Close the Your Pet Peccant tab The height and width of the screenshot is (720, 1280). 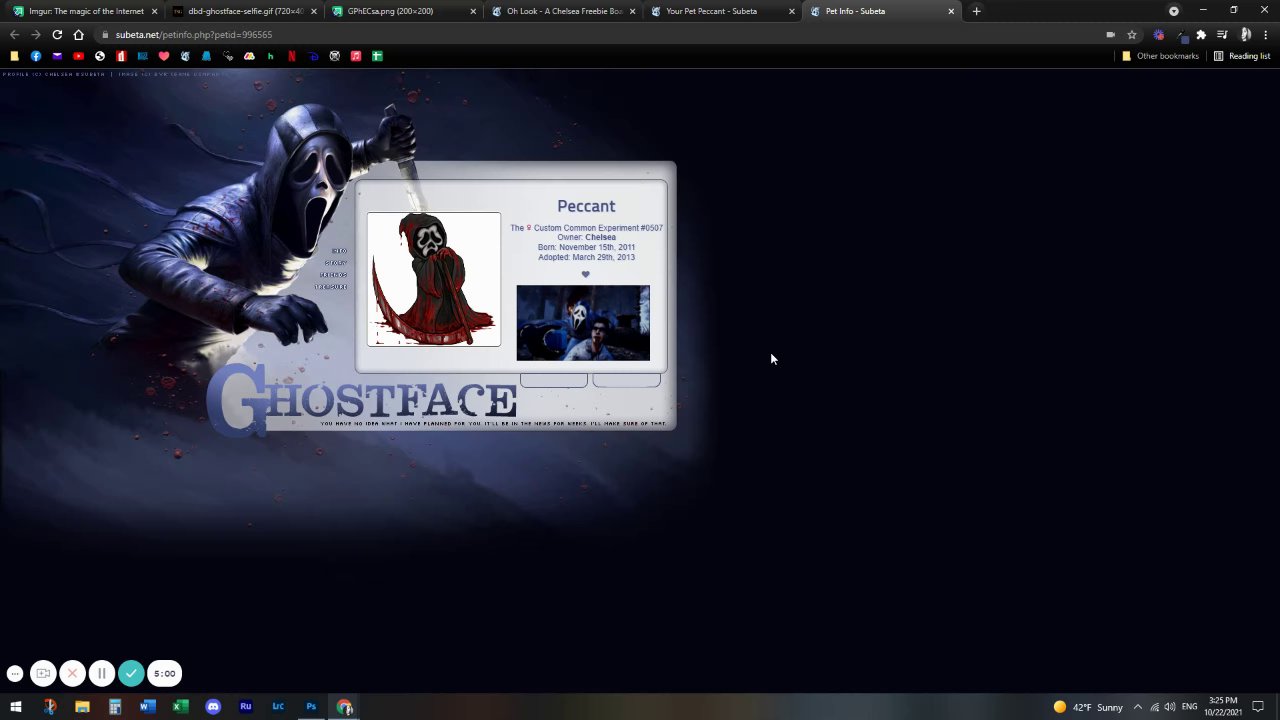[792, 11]
